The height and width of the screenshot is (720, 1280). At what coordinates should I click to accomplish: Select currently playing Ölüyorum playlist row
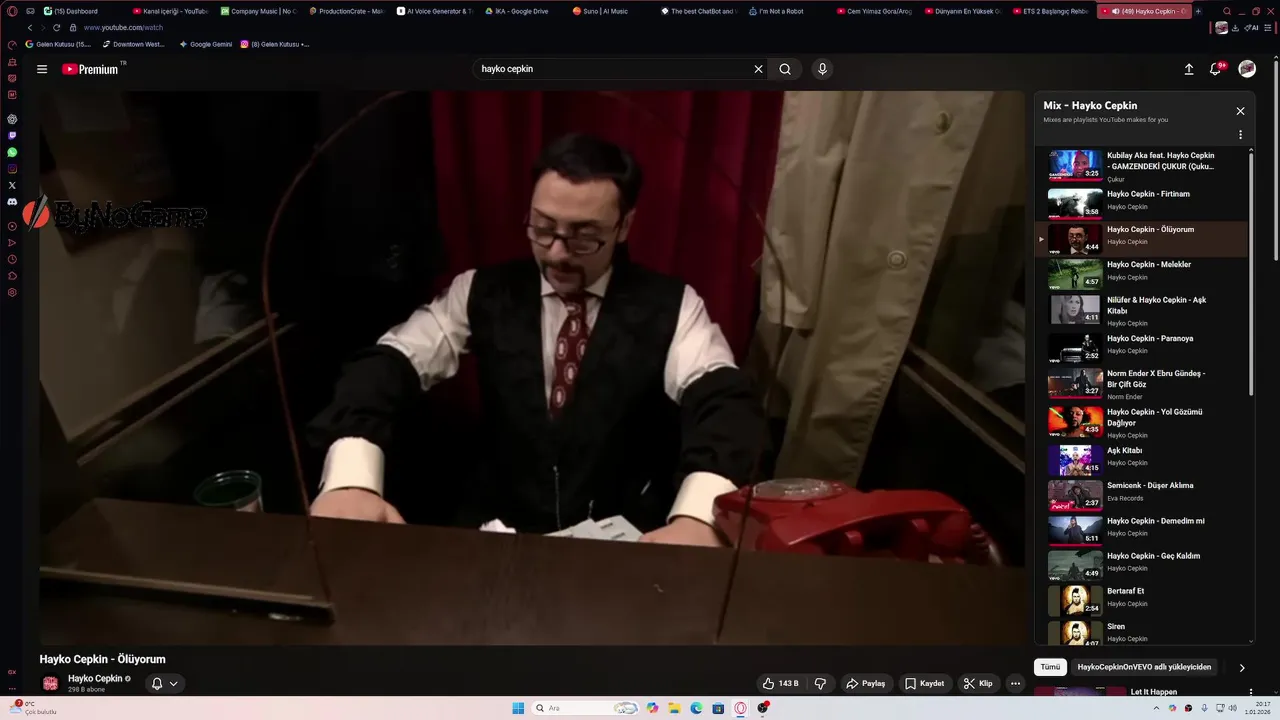(x=1140, y=239)
